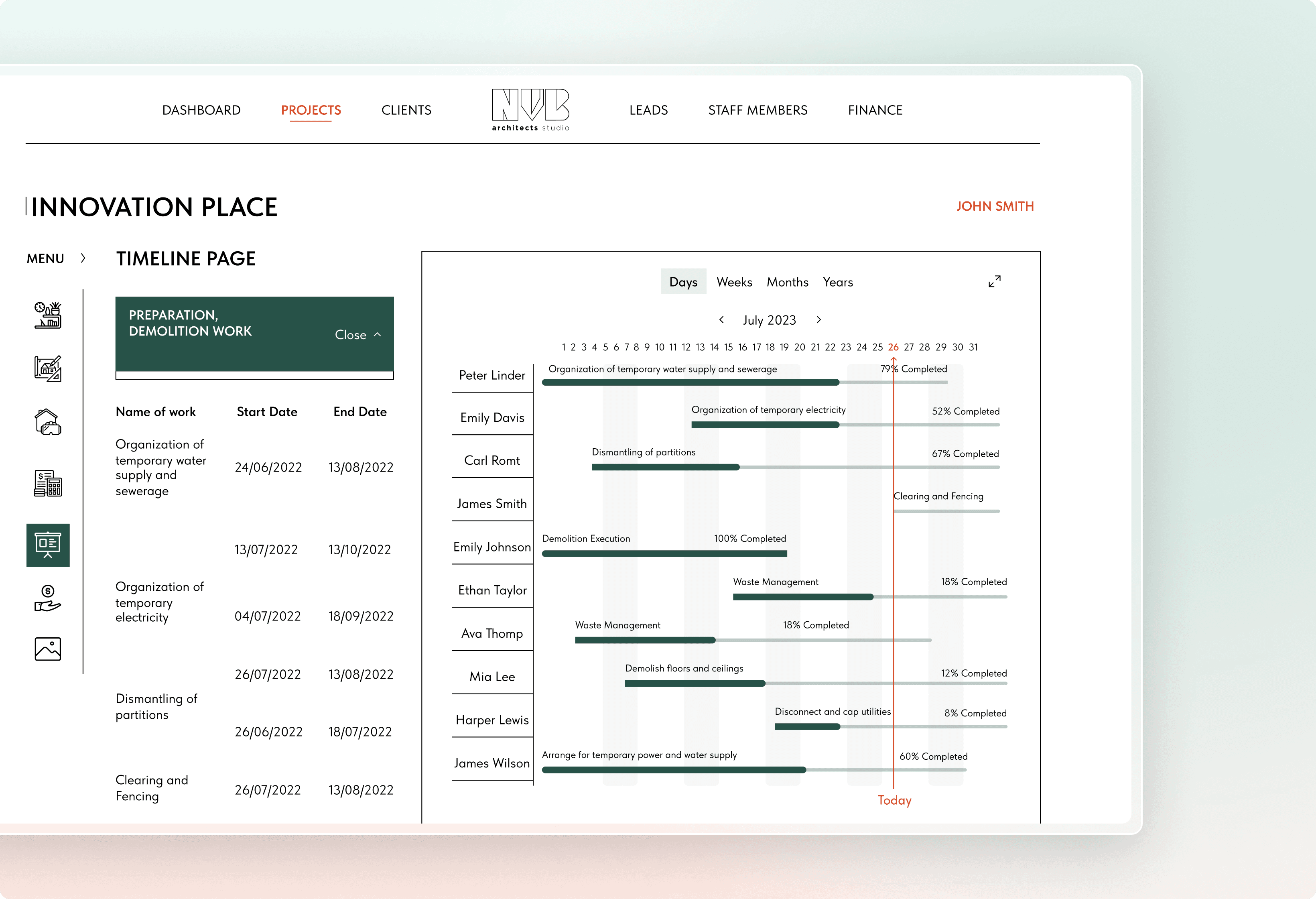Click James Wilson's temporary power progress bar
The width and height of the screenshot is (1316, 899).
[754, 770]
